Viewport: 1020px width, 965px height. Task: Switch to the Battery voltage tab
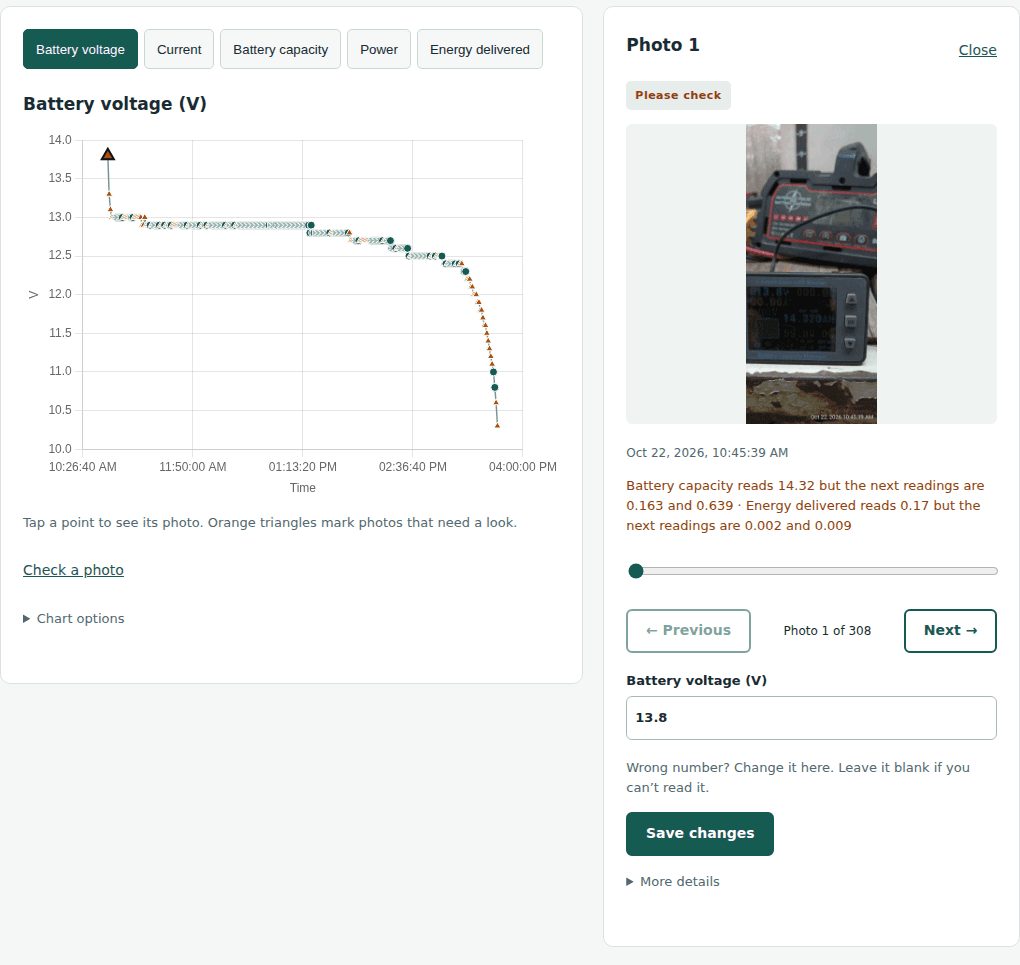click(80, 49)
